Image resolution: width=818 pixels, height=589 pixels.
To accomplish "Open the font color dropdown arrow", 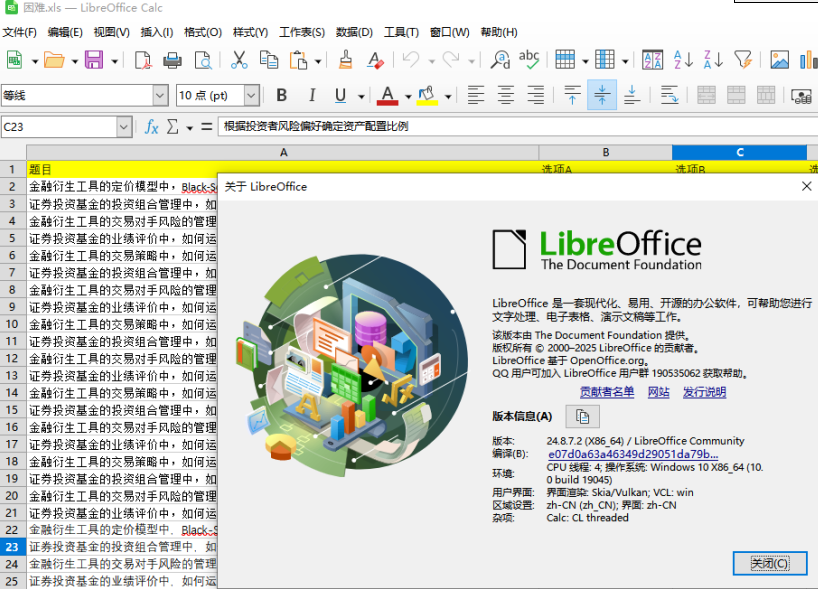I will click(408, 97).
